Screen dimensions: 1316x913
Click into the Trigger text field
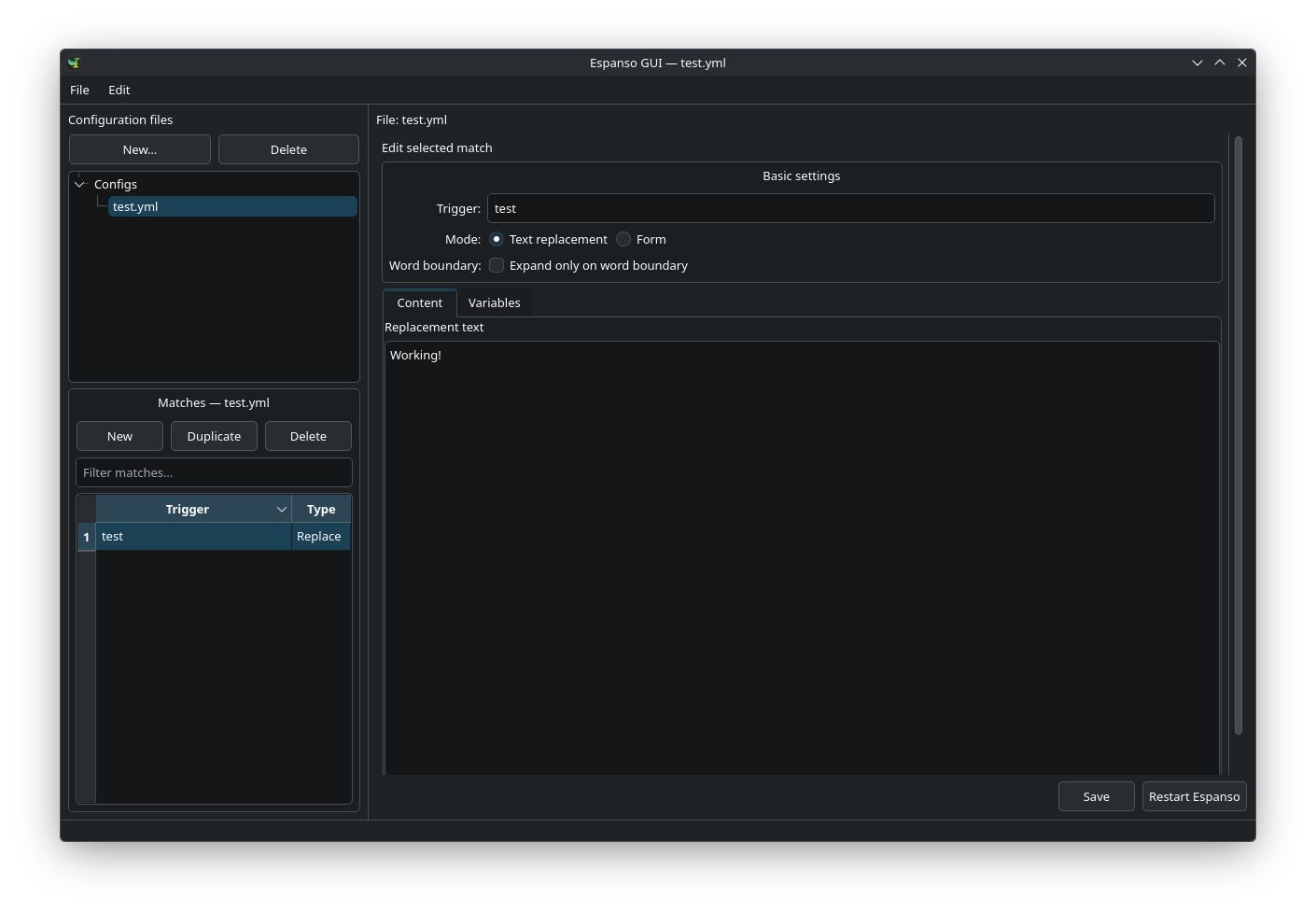click(x=850, y=208)
